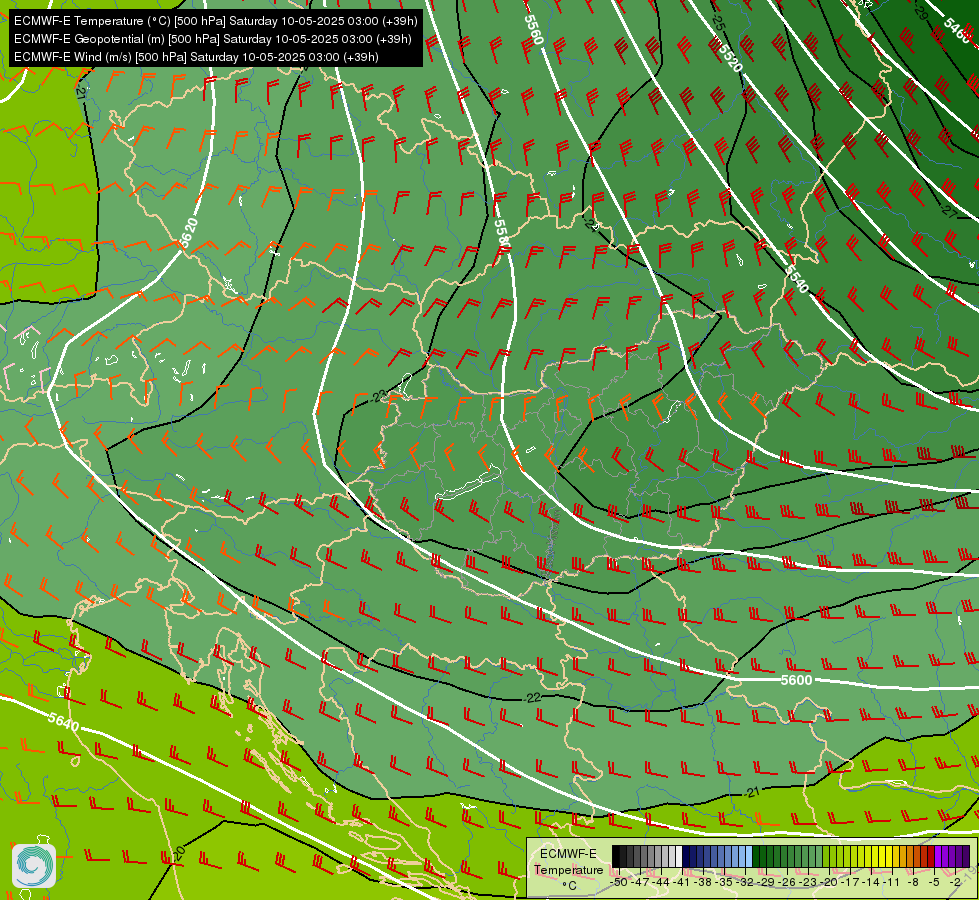Viewport: 979px width, 900px height.
Task: Click the 5600 geopotential contour label
Action: [x=797, y=680]
